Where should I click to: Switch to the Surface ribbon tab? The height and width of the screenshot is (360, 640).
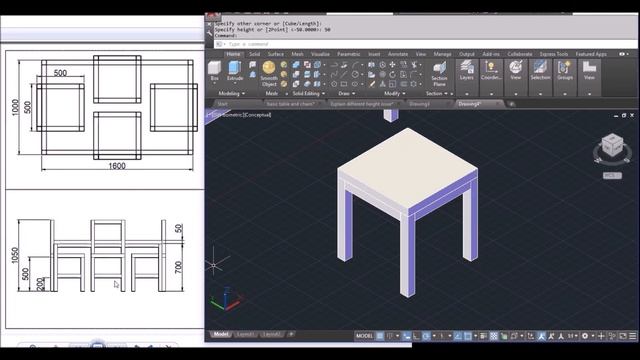pyautogui.click(x=276, y=54)
